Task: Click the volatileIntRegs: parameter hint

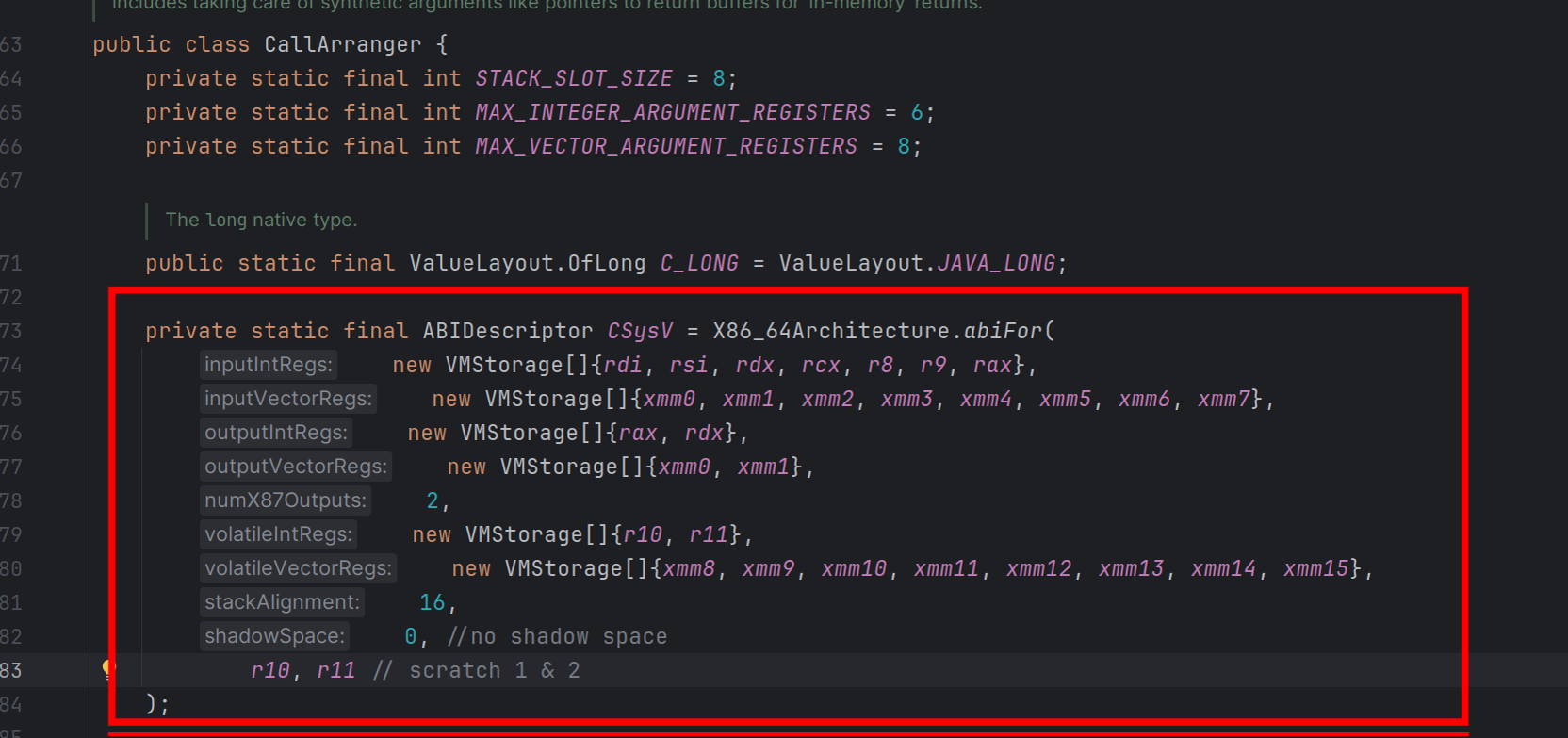Action: coord(279,534)
